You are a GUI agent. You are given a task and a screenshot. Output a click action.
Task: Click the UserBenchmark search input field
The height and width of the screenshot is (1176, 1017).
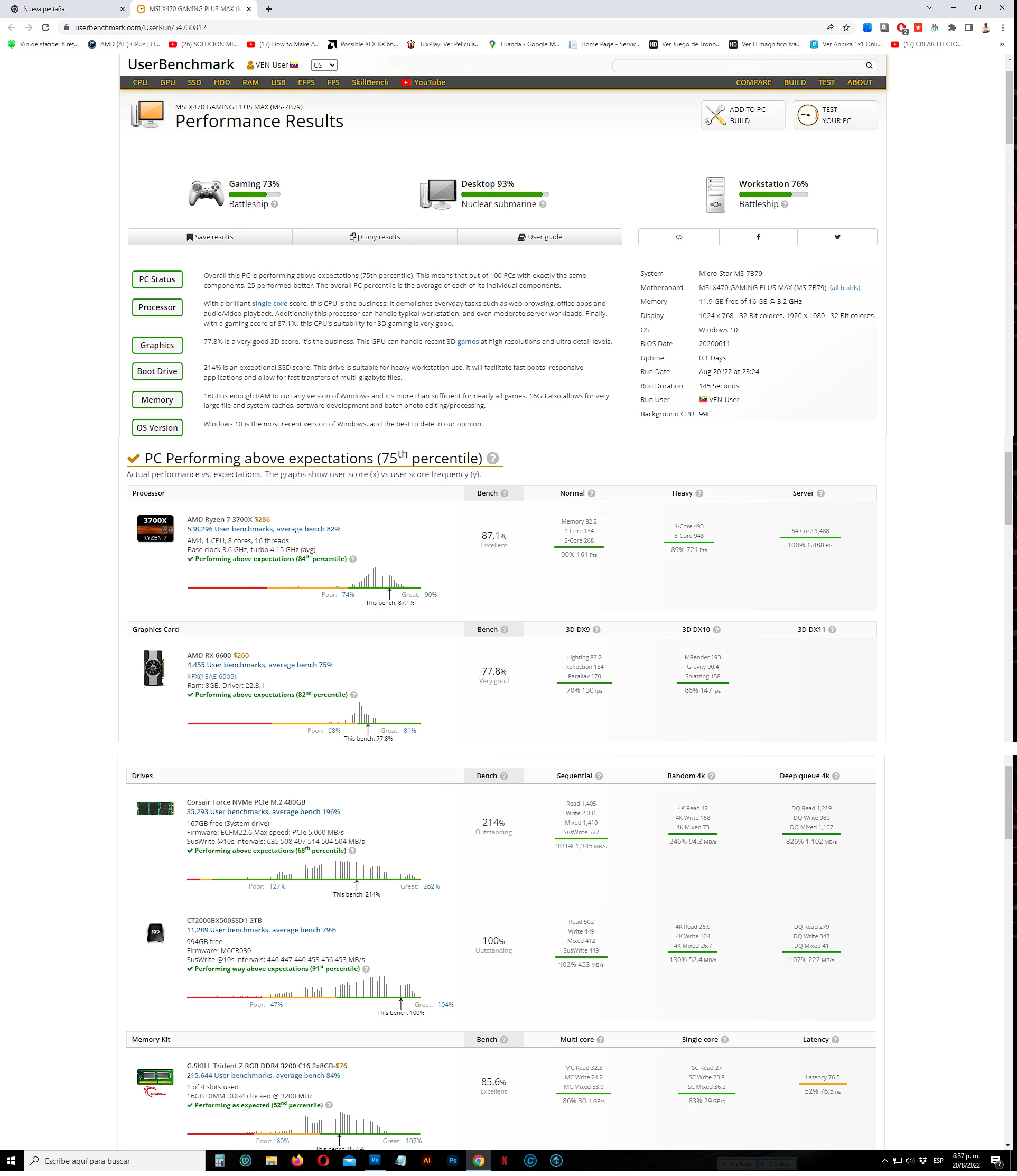738,66
